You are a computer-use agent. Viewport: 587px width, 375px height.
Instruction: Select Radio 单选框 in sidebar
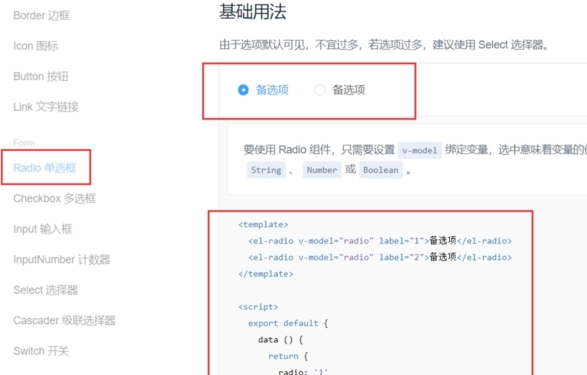pos(45,168)
